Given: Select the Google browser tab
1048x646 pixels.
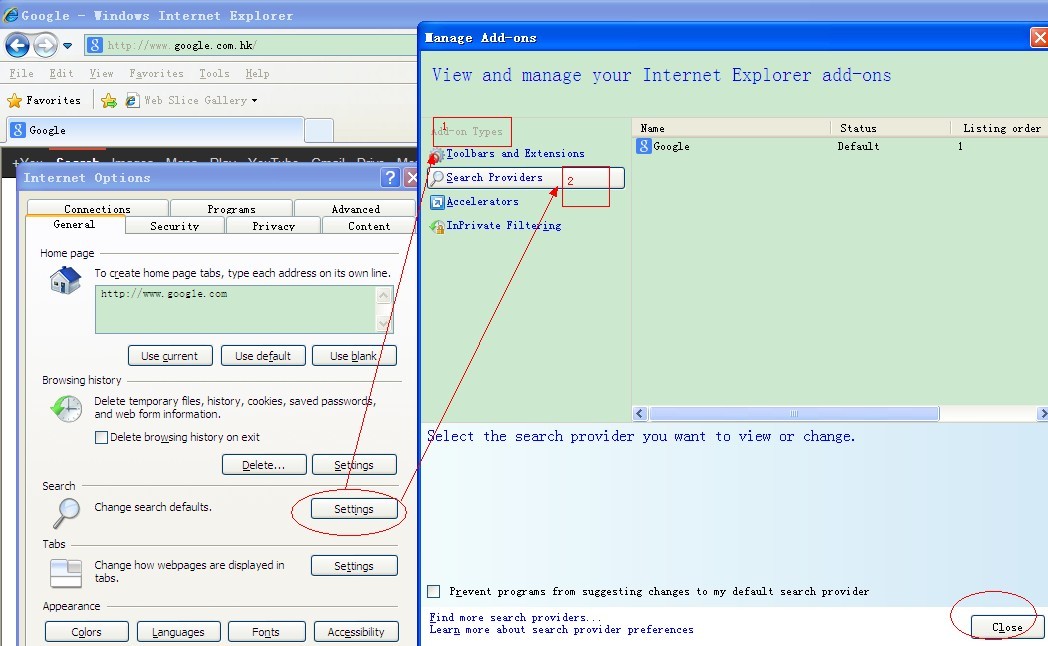Looking at the screenshot, I should [x=156, y=130].
